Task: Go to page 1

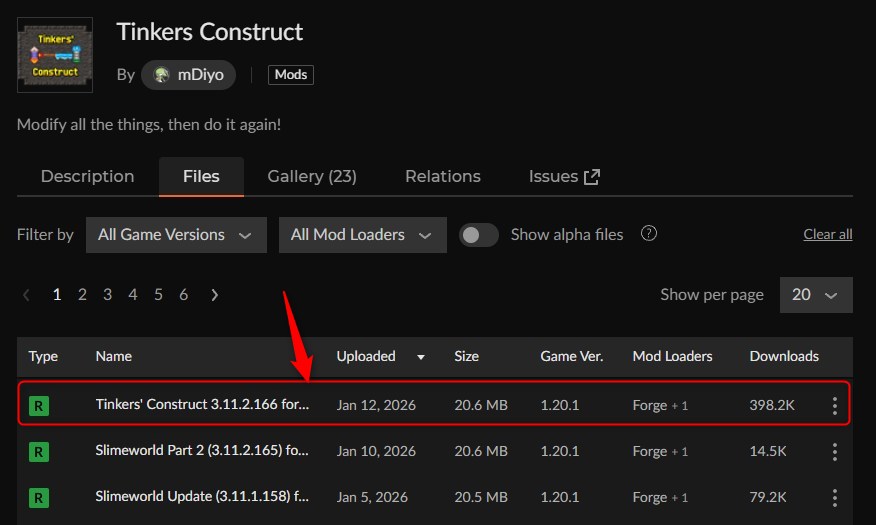Action: pyautogui.click(x=56, y=295)
